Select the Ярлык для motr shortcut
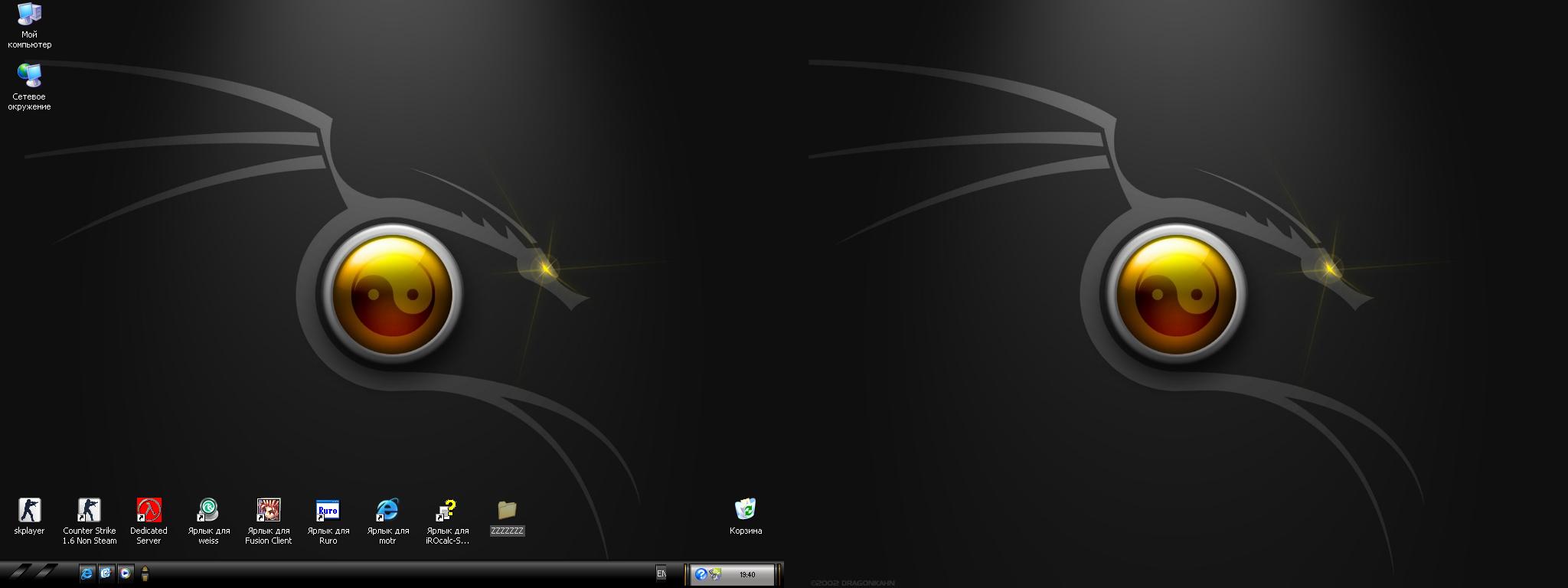This screenshot has width=1568, height=588. point(387,510)
